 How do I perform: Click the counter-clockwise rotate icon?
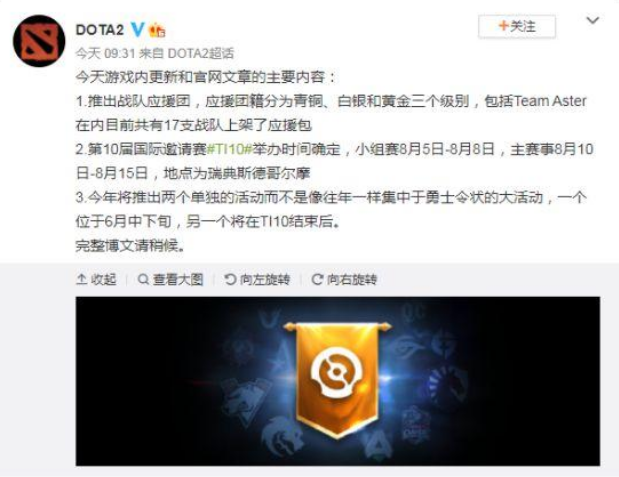(230, 280)
